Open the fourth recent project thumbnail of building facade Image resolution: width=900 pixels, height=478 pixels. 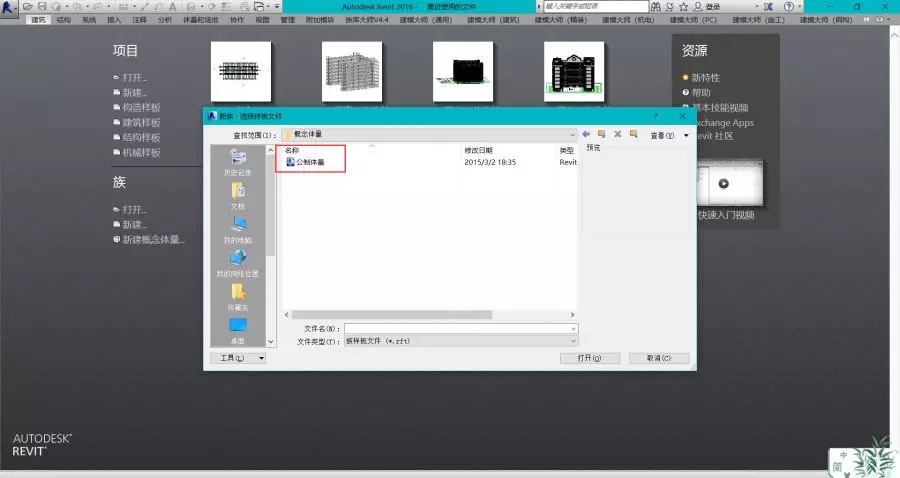[x=574, y=71]
